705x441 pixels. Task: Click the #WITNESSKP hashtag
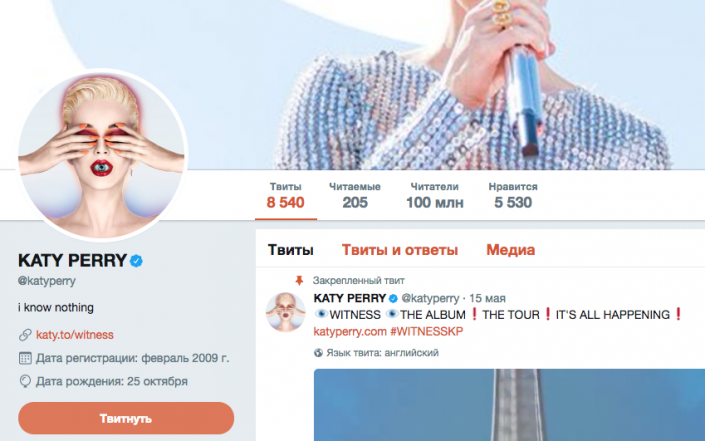coord(423,331)
